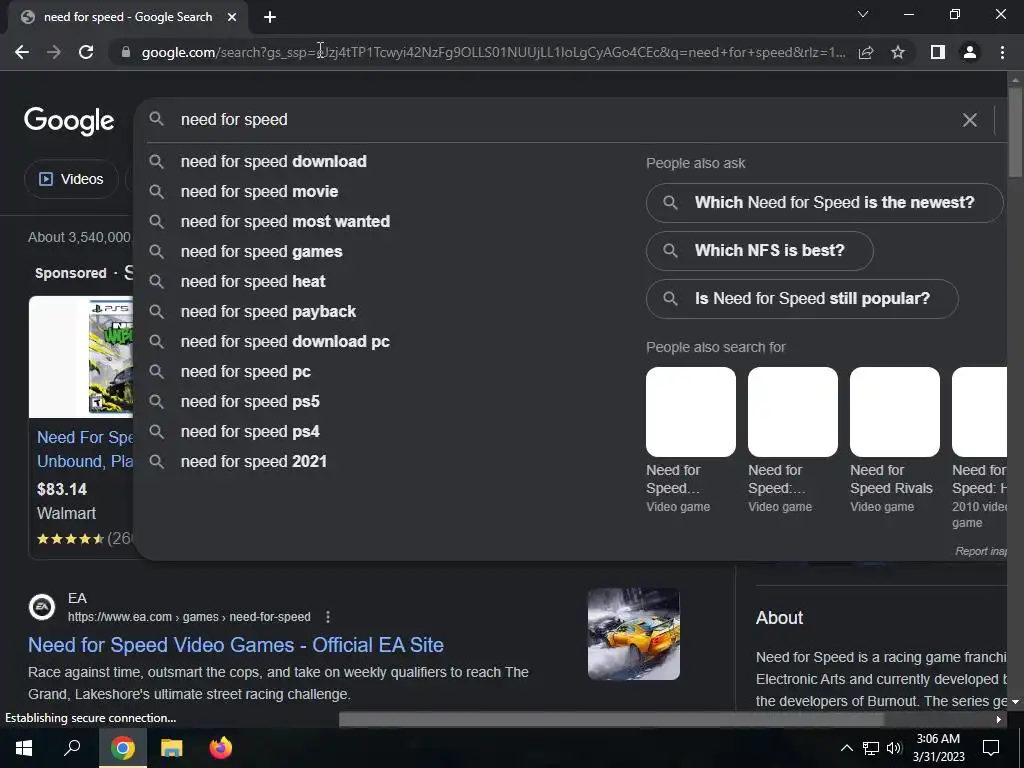The height and width of the screenshot is (768, 1024).
Task: Reload the page with the refresh icon
Action: pos(86,52)
